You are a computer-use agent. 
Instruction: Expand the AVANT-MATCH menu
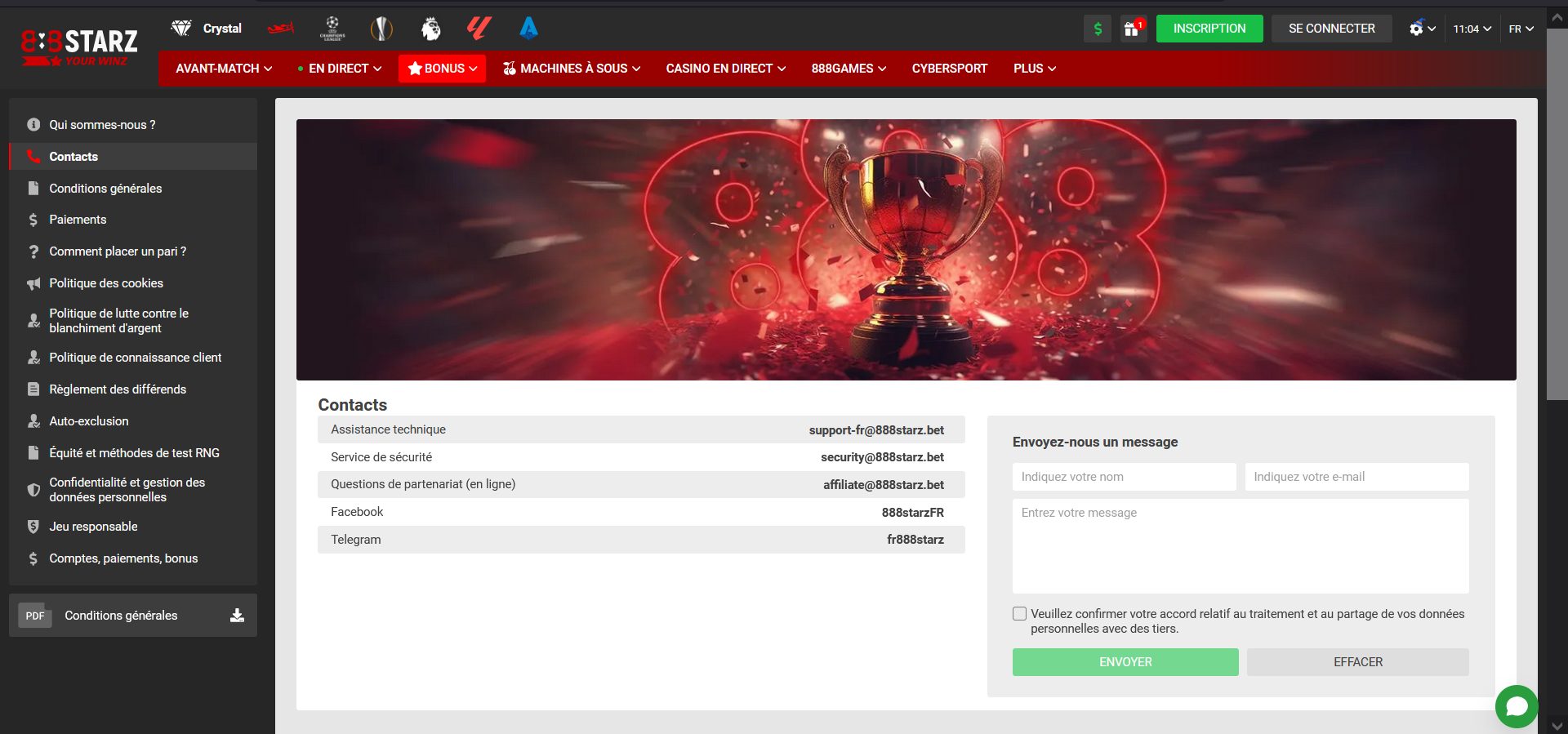224,69
